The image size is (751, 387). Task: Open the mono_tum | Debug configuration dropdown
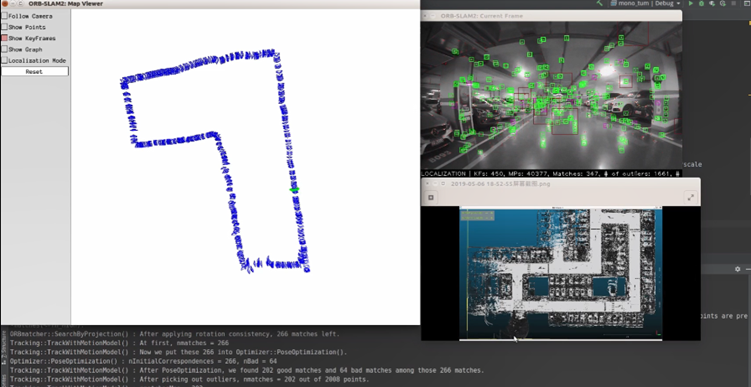tap(646, 3)
